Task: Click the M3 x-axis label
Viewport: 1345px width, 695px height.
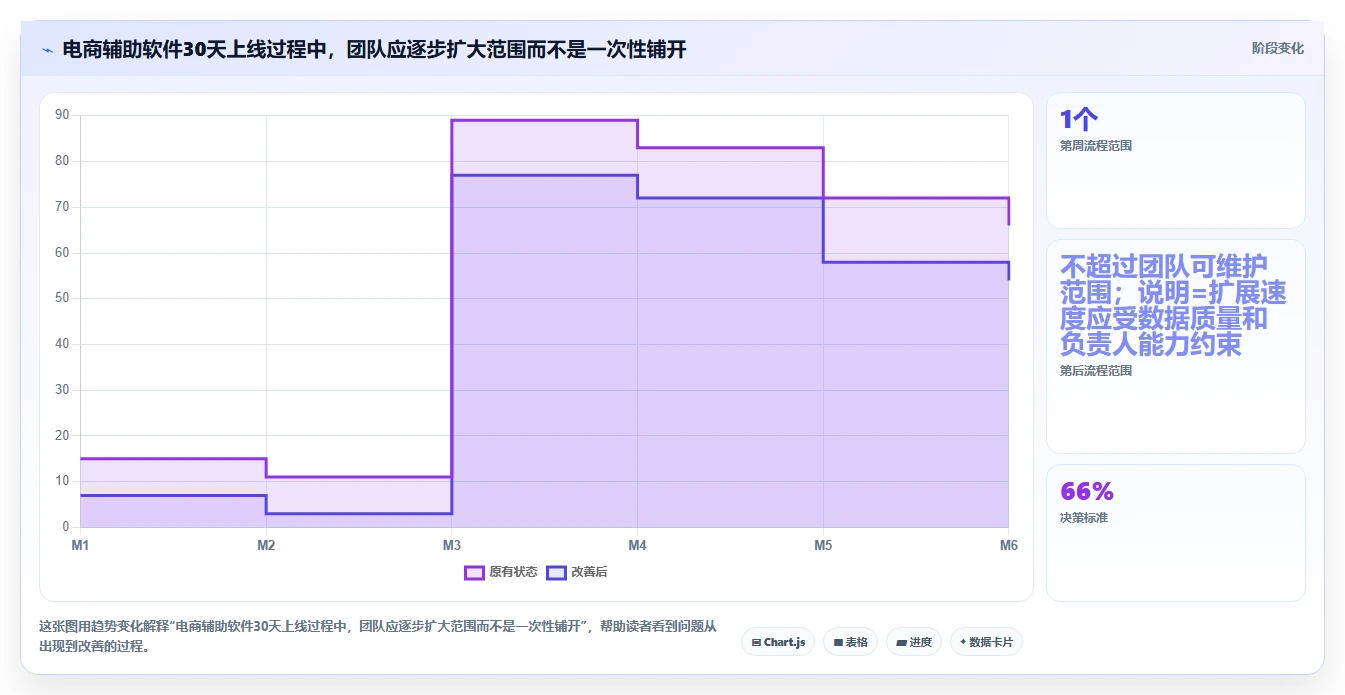Action: [451, 545]
